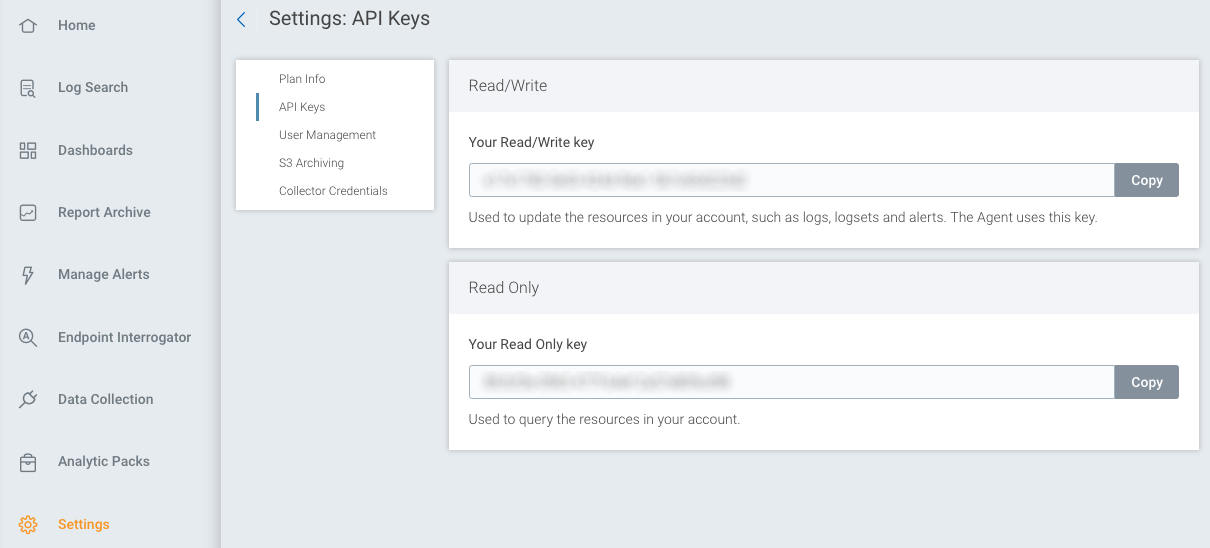
Task: Open the Plan Info settings section
Action: coord(302,79)
